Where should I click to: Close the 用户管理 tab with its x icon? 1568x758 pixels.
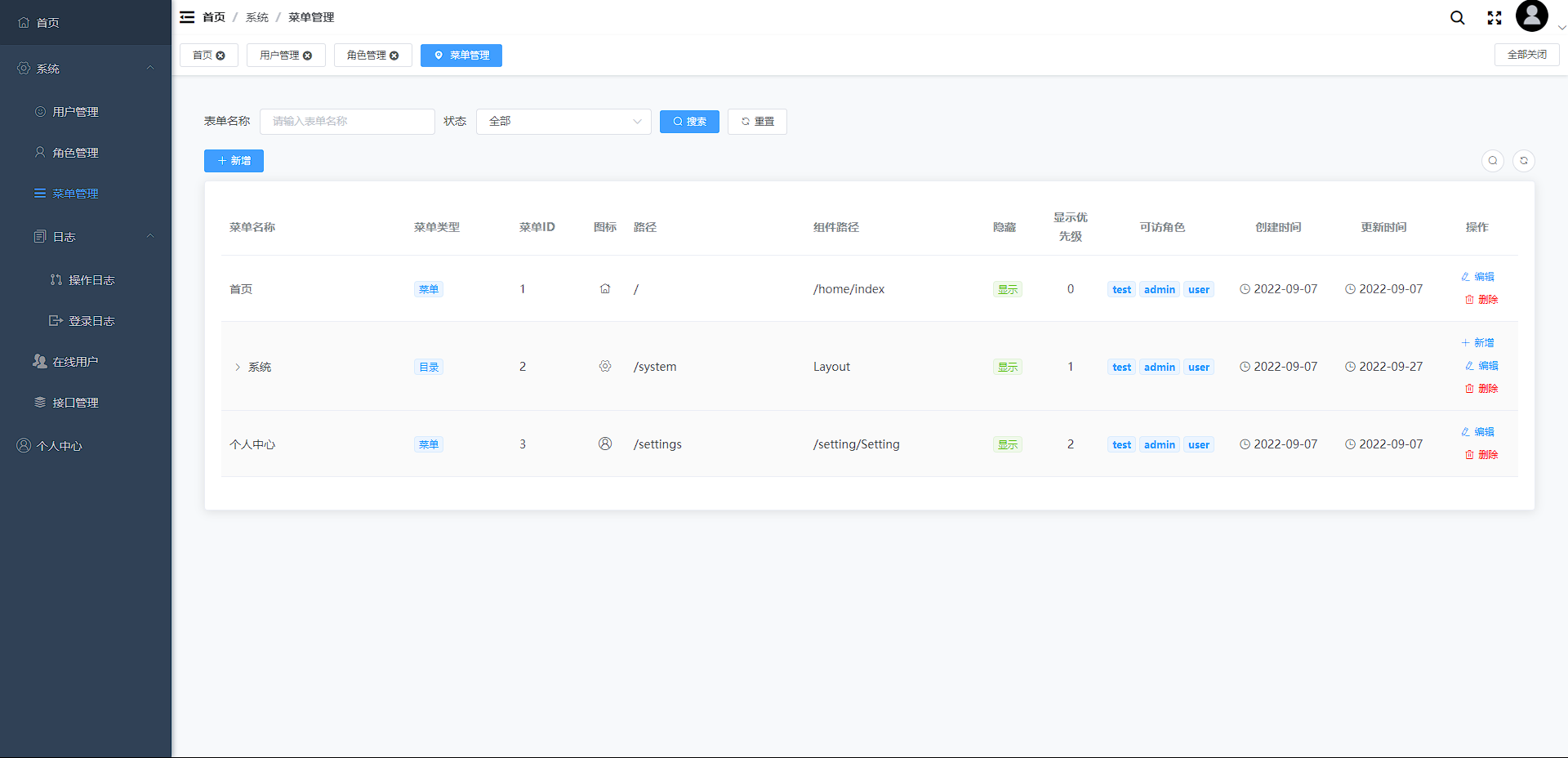point(308,56)
